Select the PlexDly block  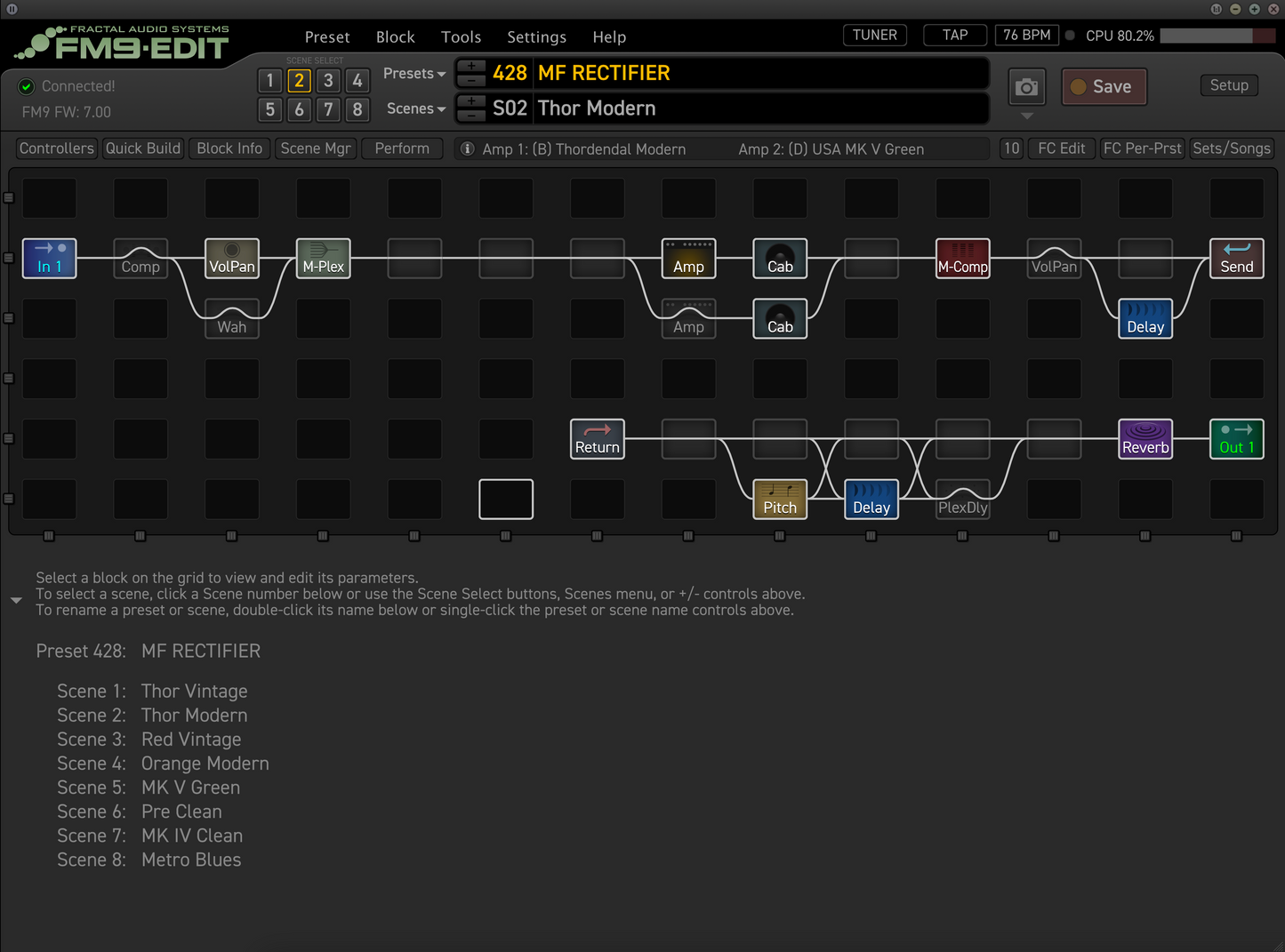coord(963,500)
